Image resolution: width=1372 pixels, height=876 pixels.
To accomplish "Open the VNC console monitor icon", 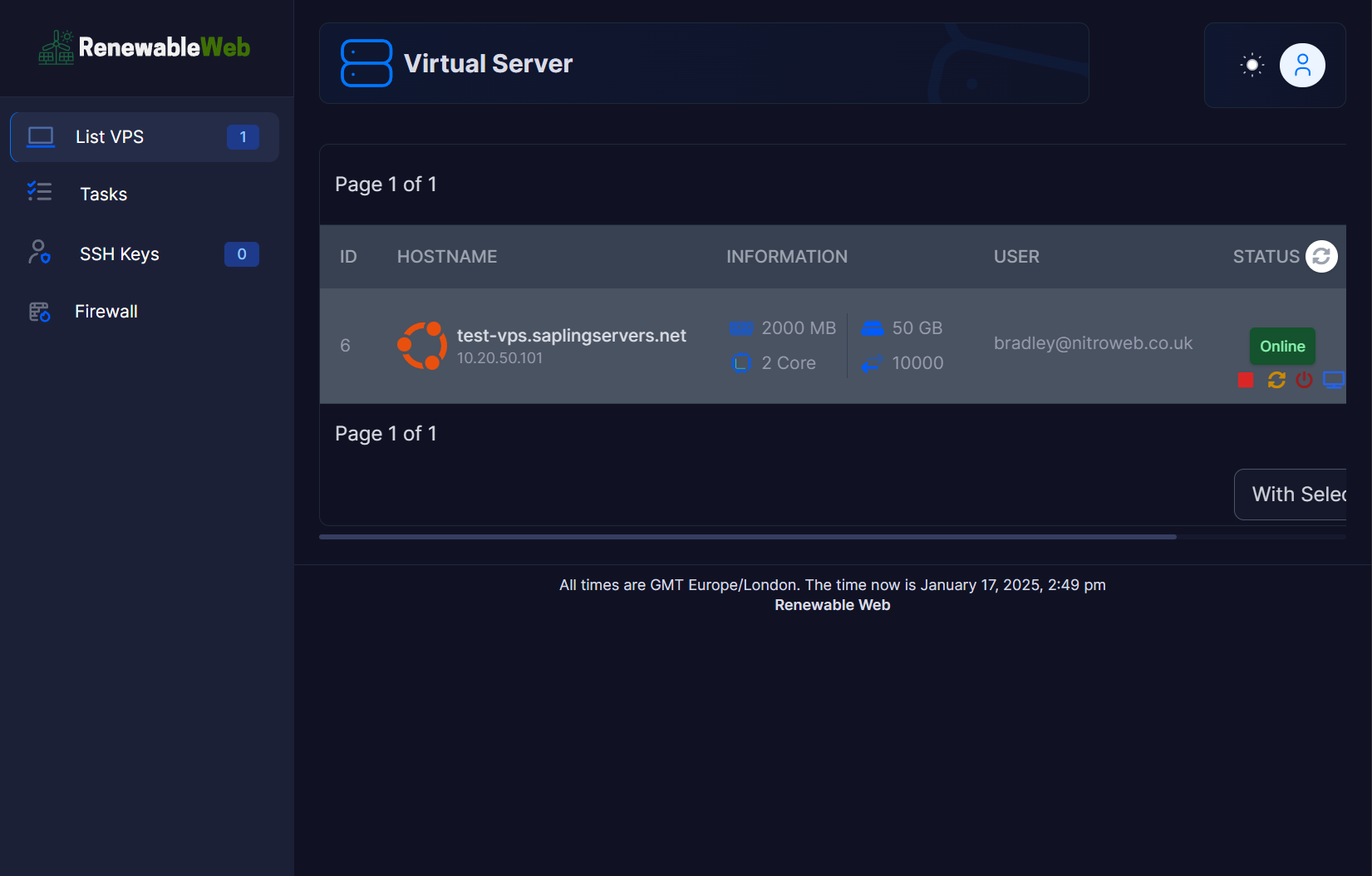I will [1335, 380].
